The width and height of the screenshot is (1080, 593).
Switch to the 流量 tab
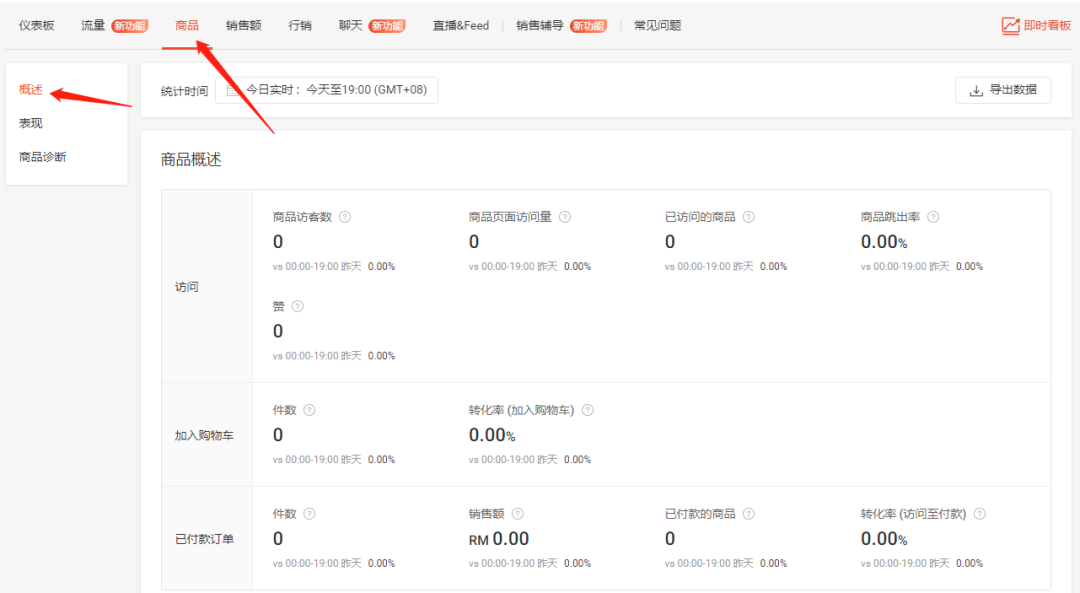click(x=92, y=25)
